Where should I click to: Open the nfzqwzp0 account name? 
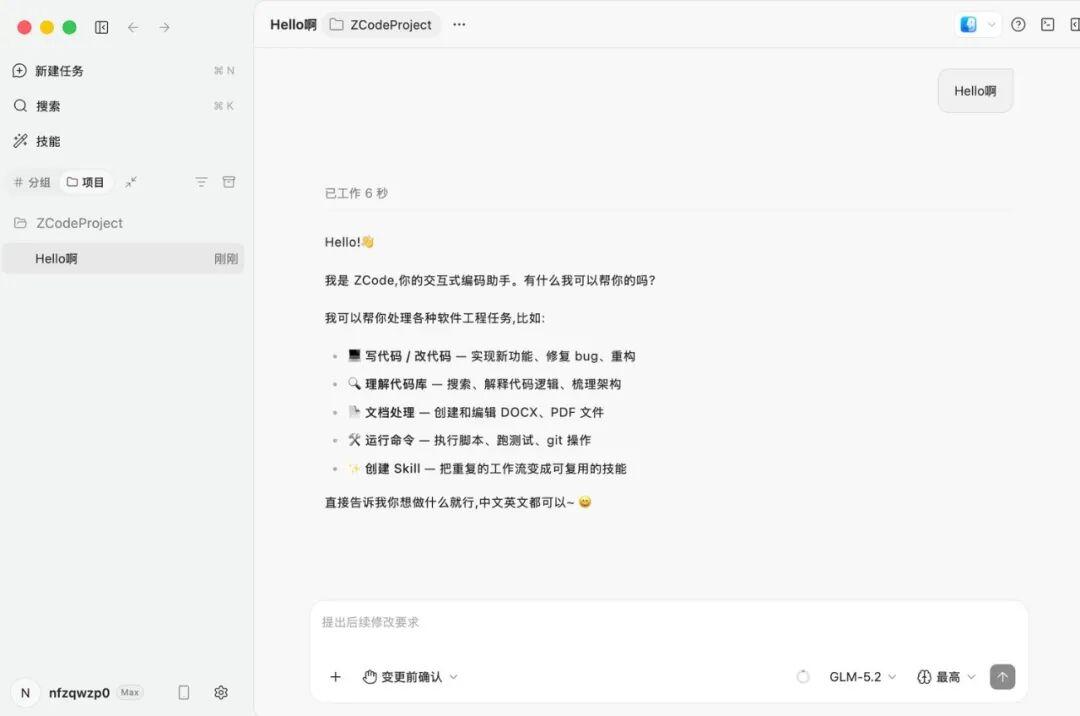point(79,693)
